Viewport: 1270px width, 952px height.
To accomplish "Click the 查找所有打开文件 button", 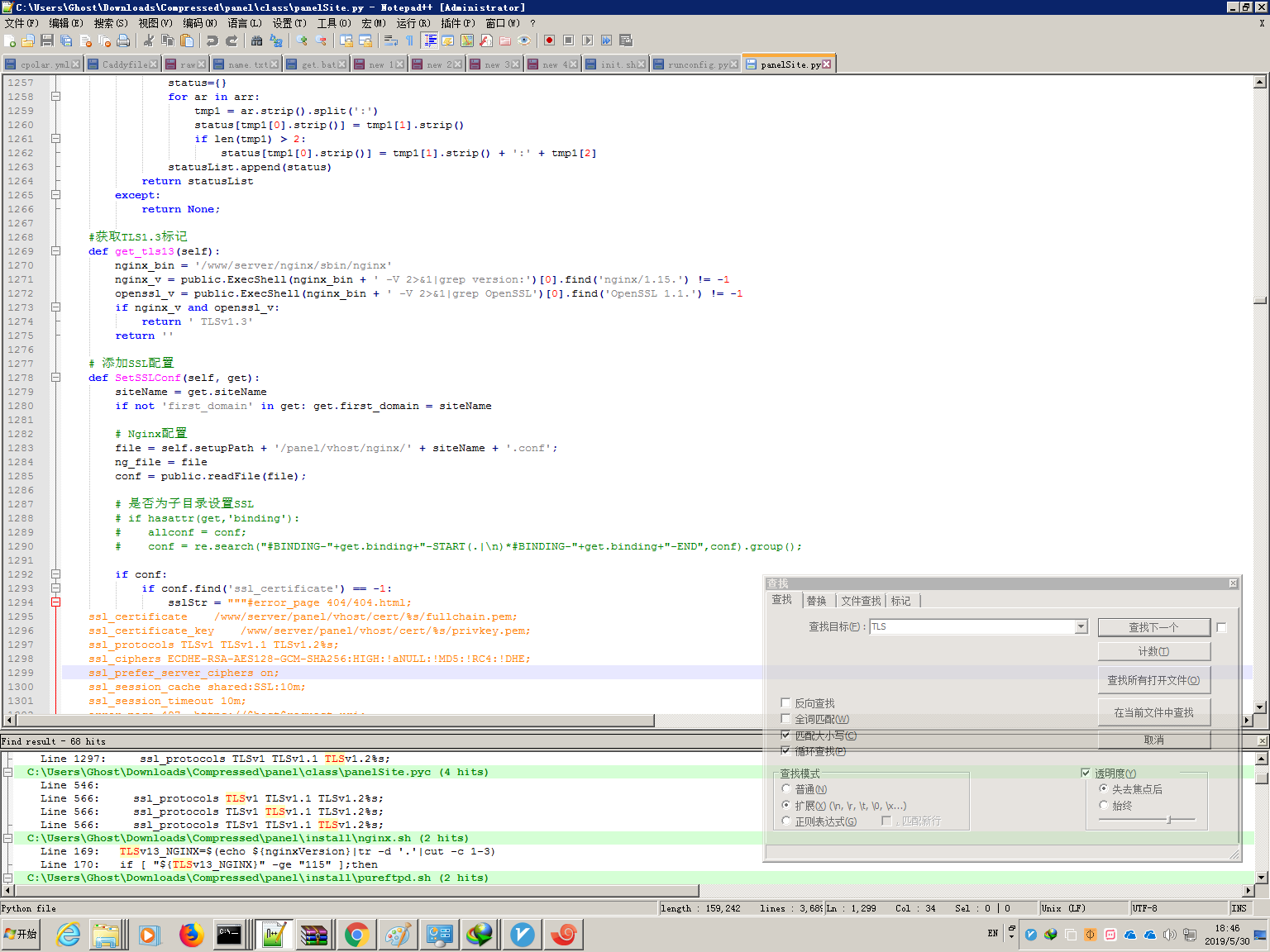I will tap(1154, 680).
